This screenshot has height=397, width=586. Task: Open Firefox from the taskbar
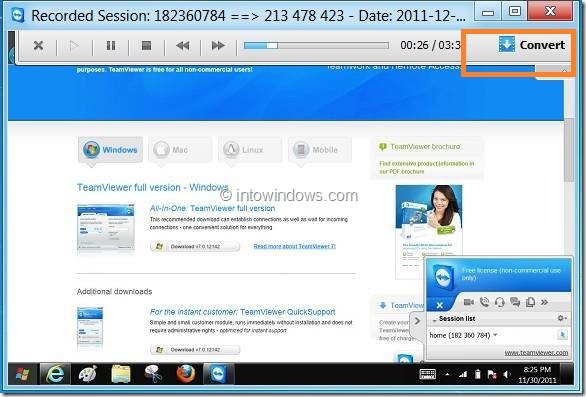click(x=186, y=374)
